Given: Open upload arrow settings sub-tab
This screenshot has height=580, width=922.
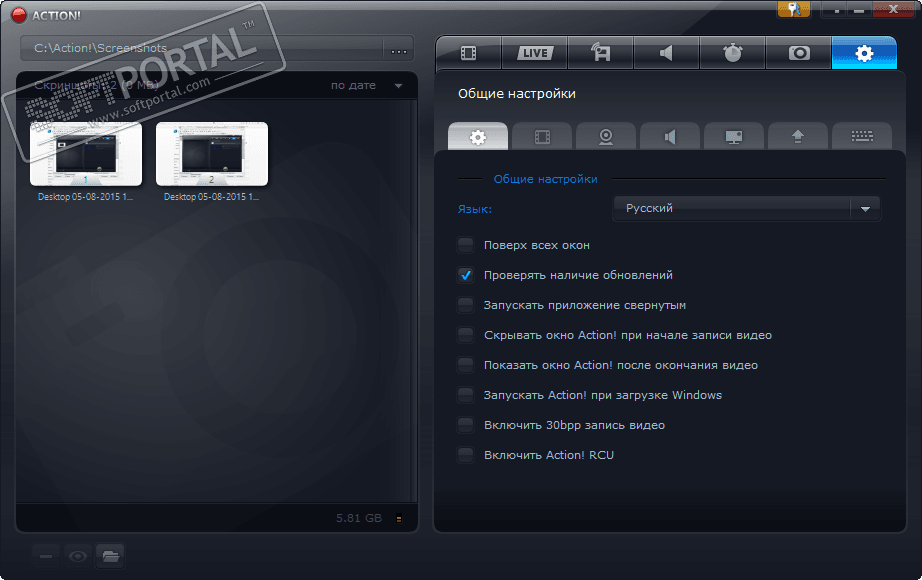Looking at the screenshot, I should 798,136.
